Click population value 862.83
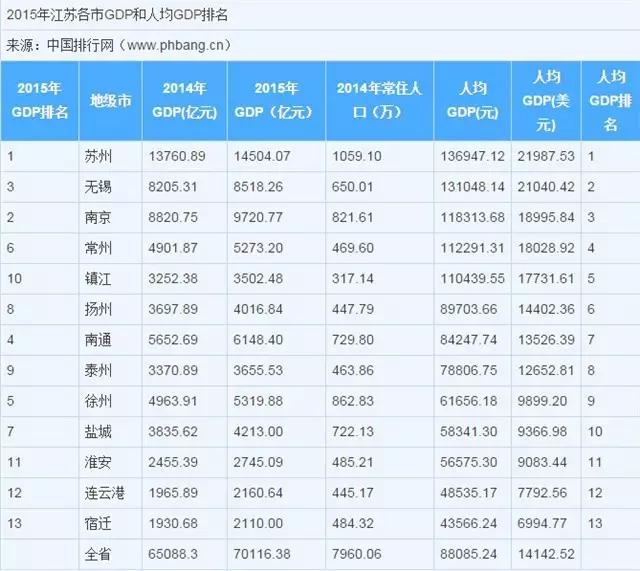 353,401
